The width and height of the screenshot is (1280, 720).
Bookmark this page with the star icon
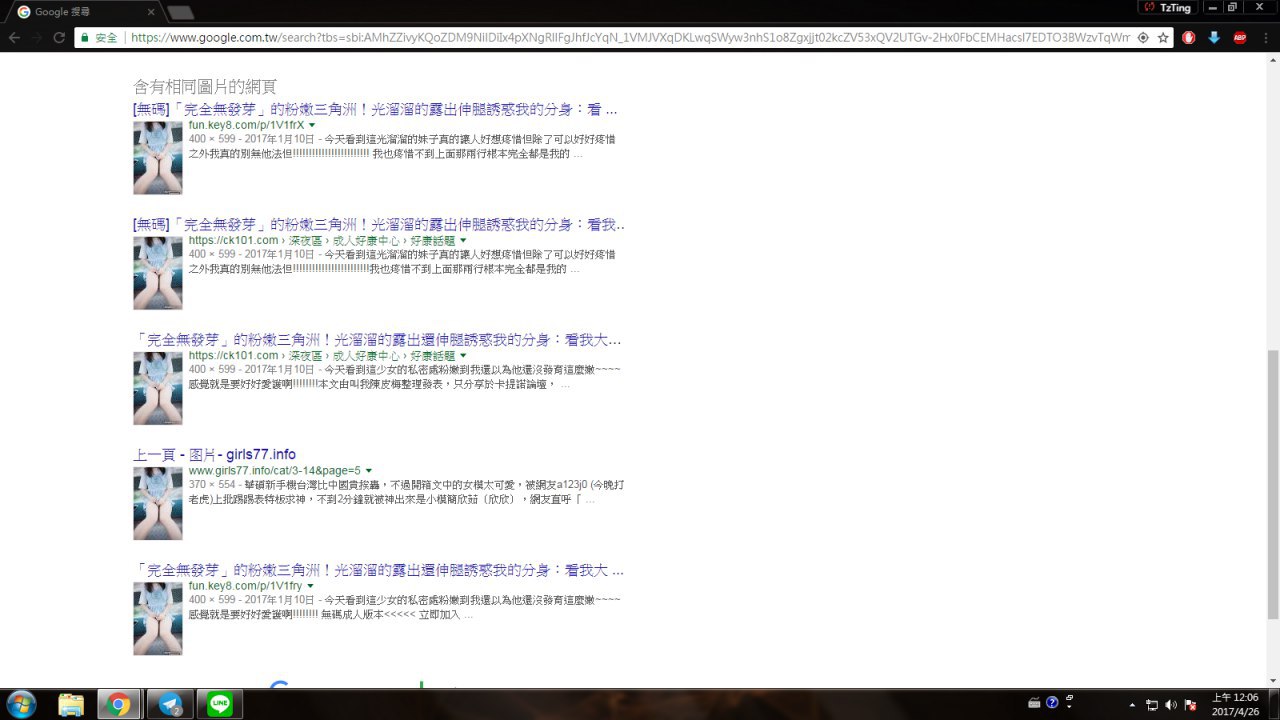coord(1163,38)
